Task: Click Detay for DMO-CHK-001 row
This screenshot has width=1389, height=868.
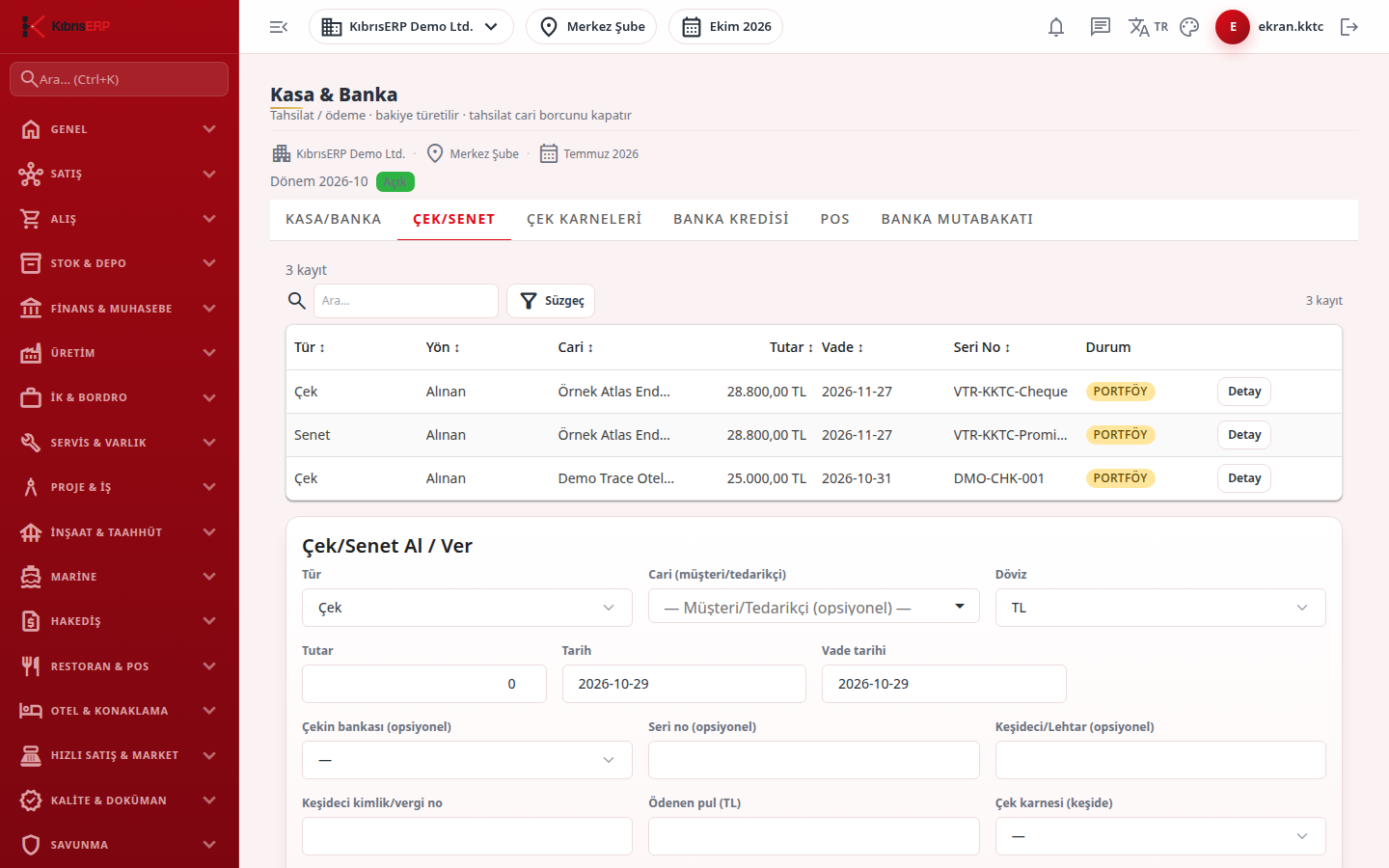Action: [x=1244, y=478]
